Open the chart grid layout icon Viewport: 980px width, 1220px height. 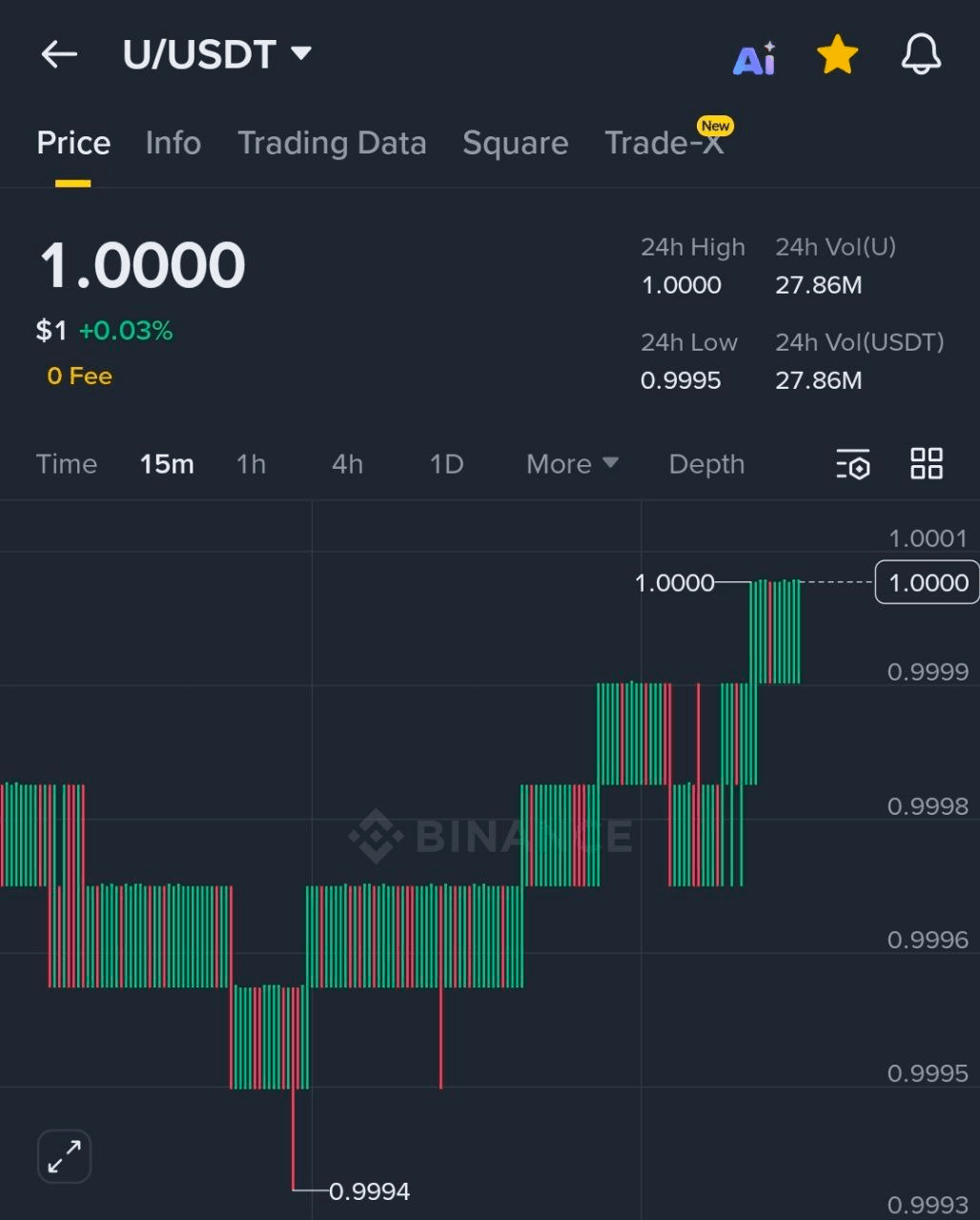click(927, 464)
